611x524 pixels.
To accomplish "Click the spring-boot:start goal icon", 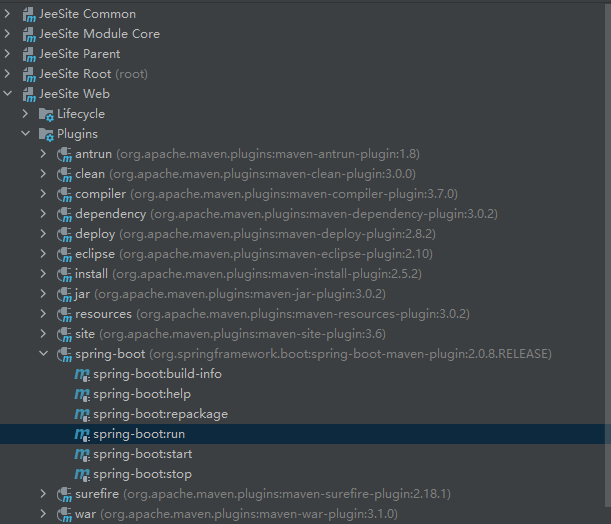I will pyautogui.click(x=82, y=454).
